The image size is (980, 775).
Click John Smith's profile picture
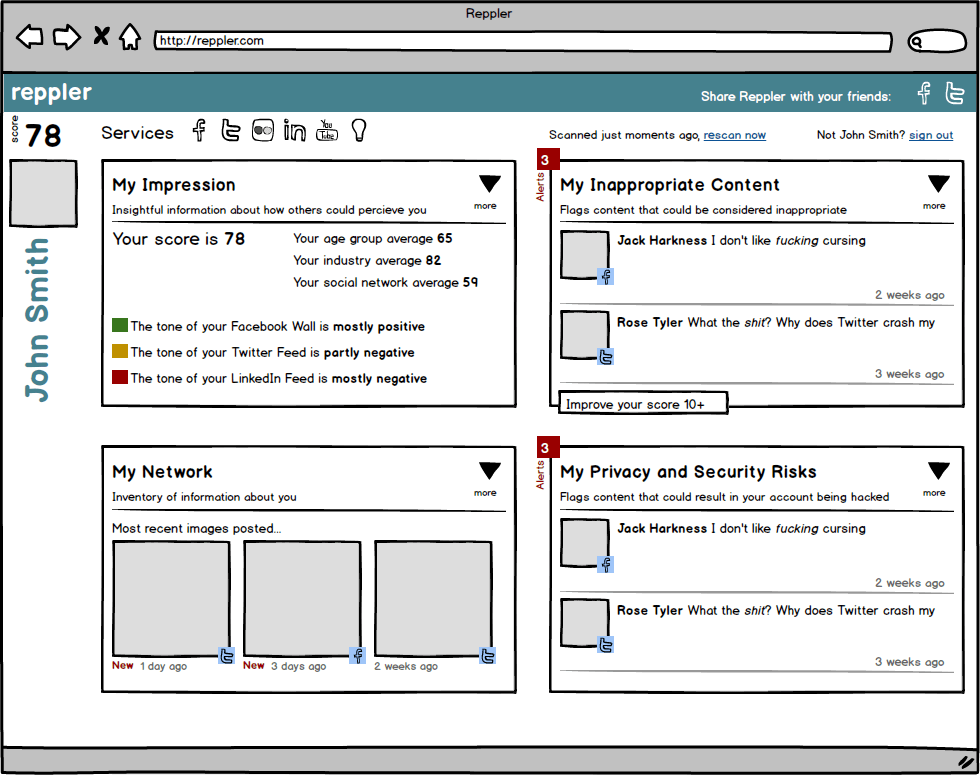pyautogui.click(x=43, y=193)
